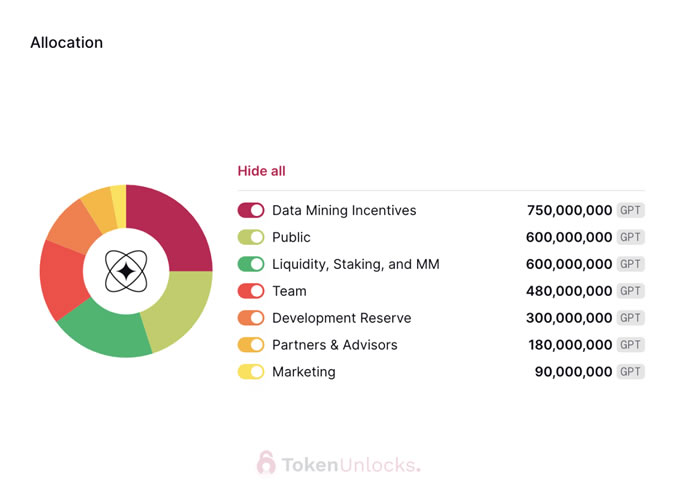700x504 pixels.
Task: Click the yellow Marketing donut segment
Action: click(x=118, y=198)
